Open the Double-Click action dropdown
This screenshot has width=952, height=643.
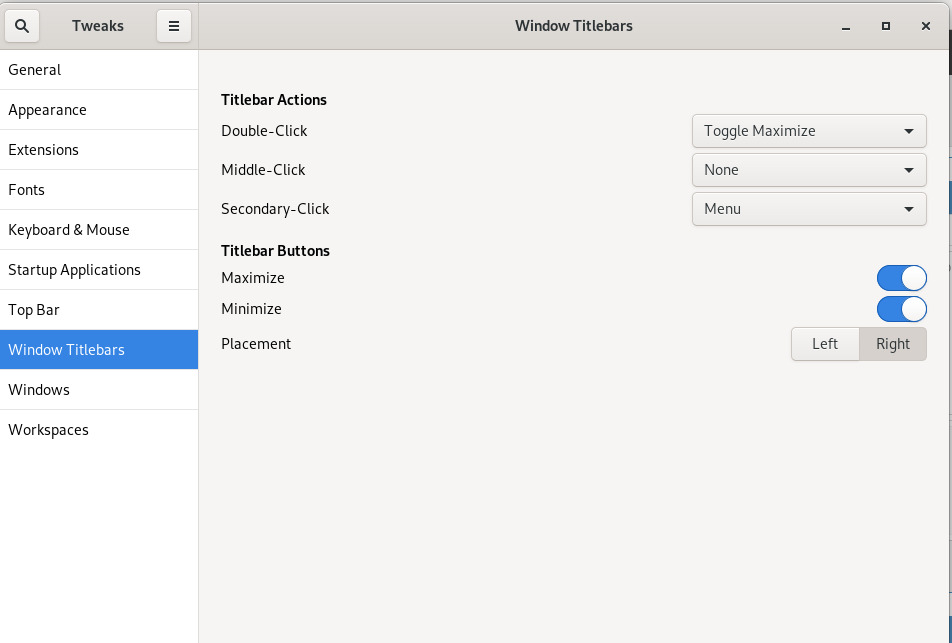point(808,131)
